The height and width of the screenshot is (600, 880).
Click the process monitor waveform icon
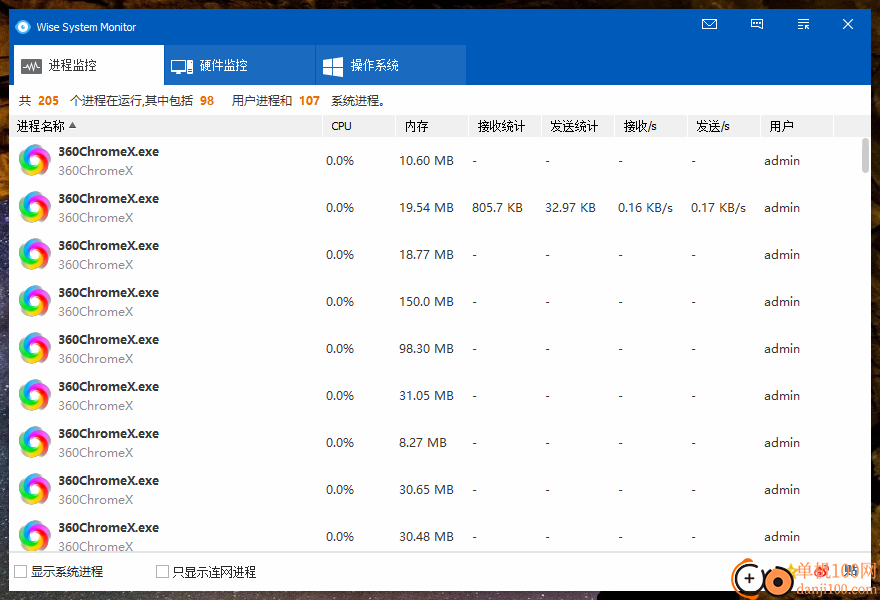click(x=31, y=67)
